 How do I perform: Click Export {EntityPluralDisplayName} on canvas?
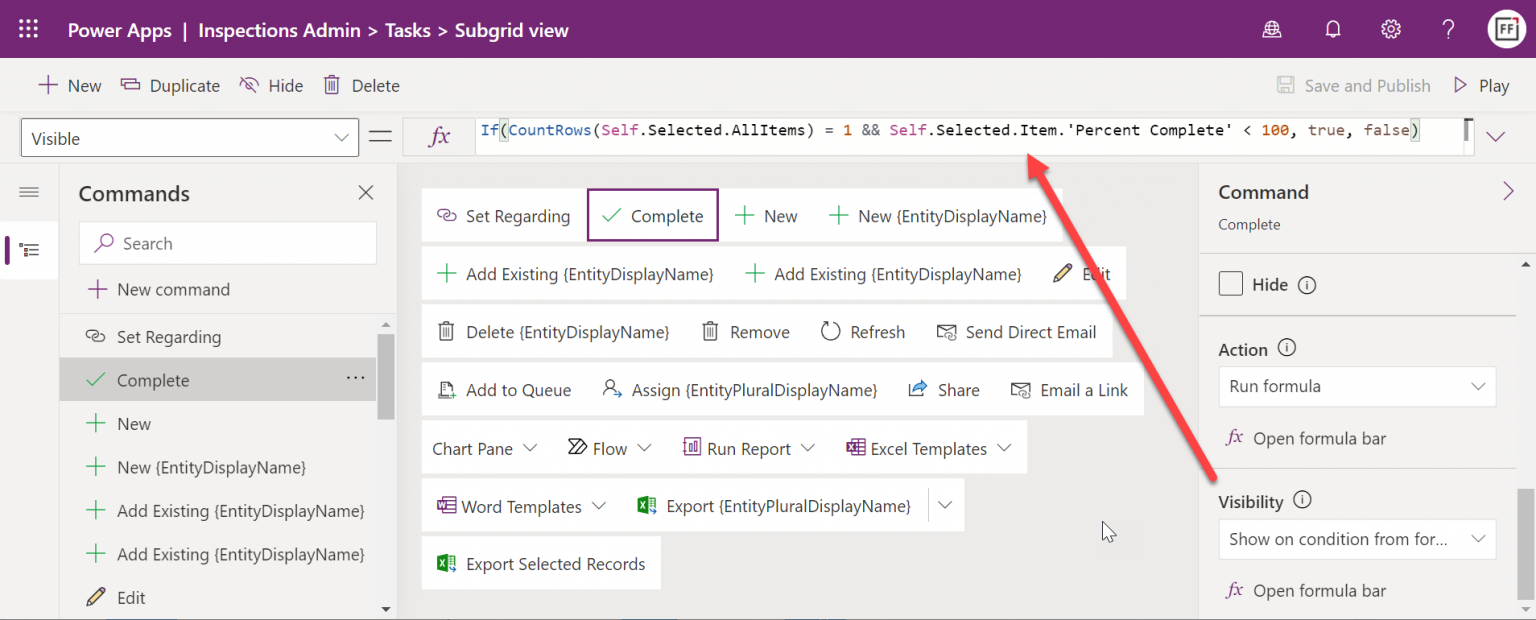pos(774,506)
